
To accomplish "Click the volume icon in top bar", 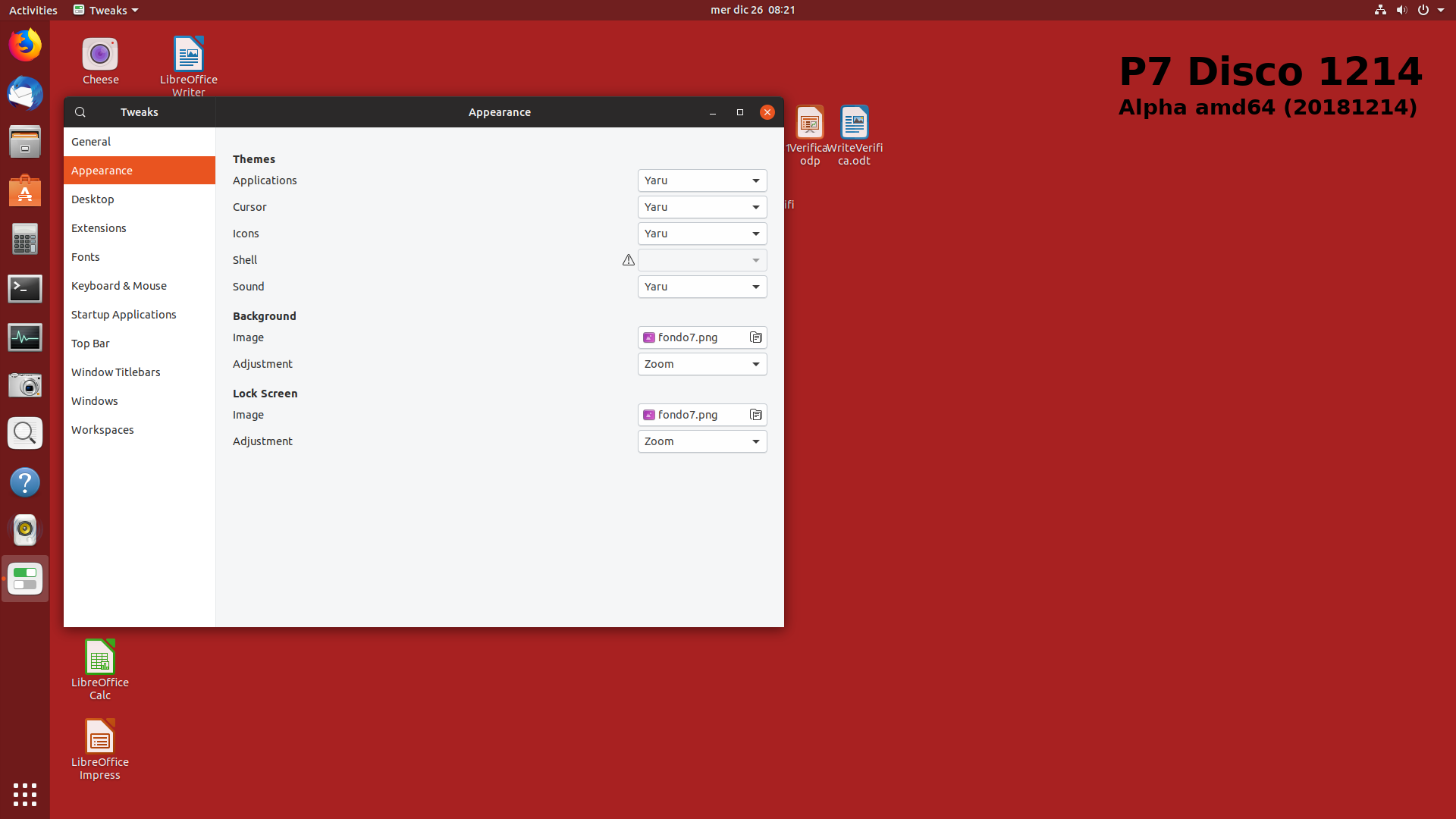I will coord(1401,10).
